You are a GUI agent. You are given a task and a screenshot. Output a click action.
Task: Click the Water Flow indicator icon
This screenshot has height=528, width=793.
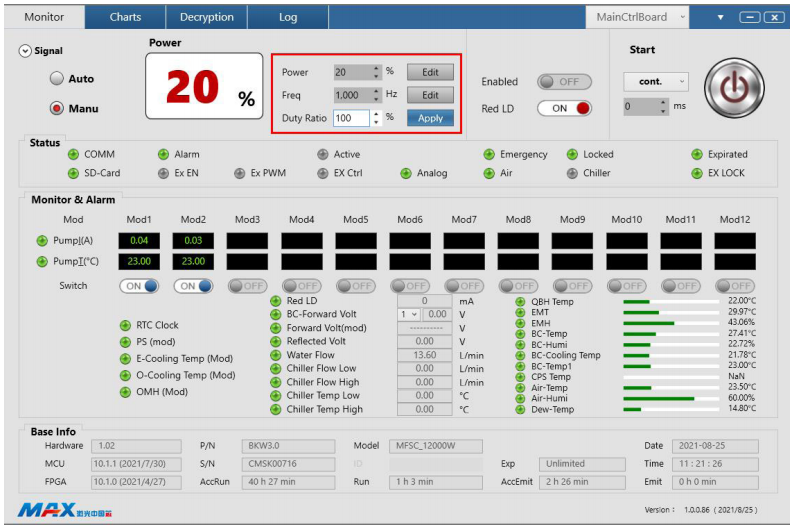[x=276, y=355]
